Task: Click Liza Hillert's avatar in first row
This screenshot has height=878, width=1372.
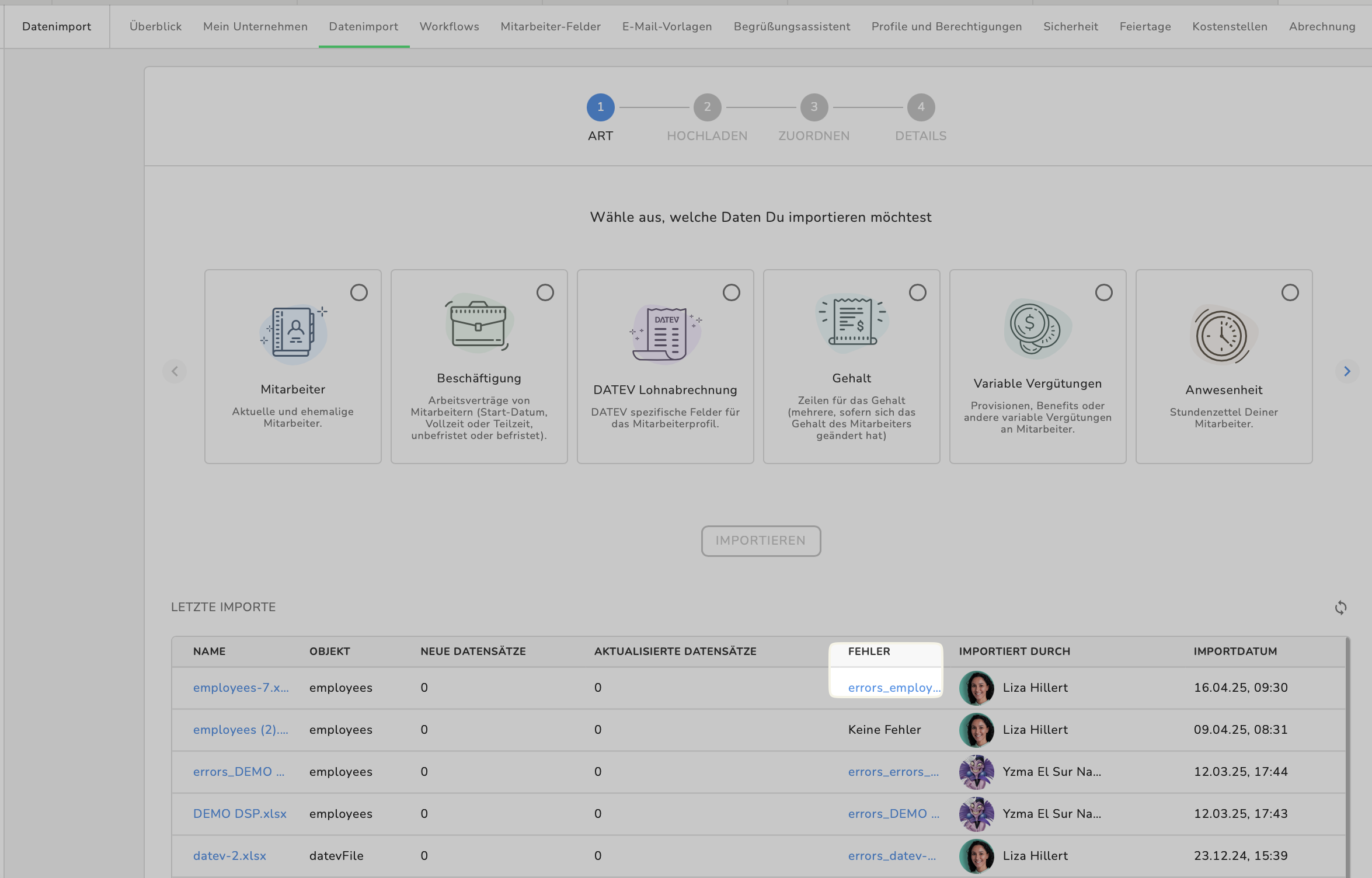Action: 976,688
